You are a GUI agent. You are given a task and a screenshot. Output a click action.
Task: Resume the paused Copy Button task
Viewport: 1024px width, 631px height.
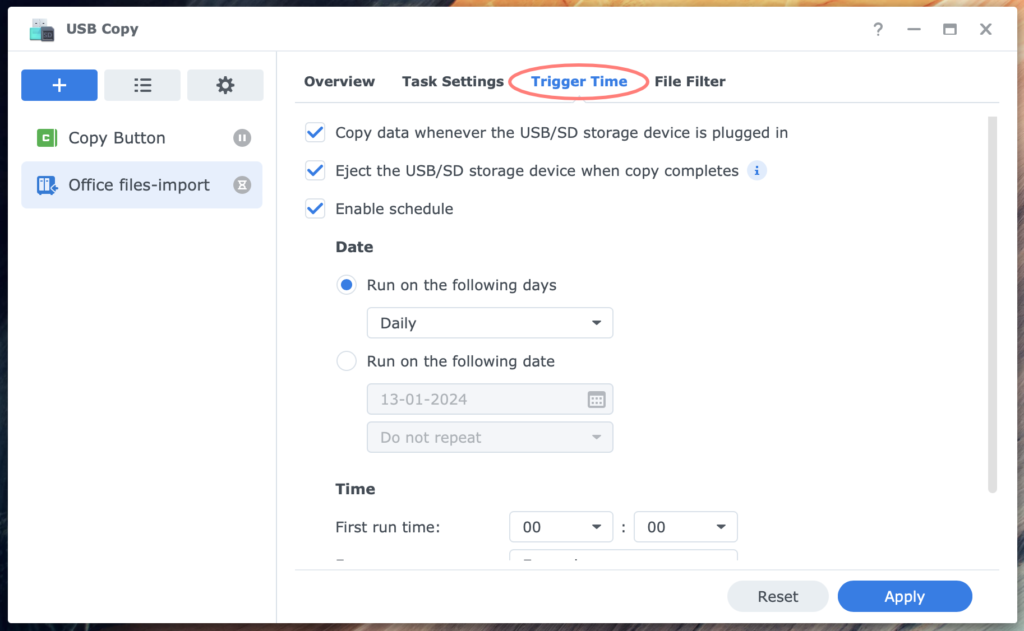coord(242,138)
